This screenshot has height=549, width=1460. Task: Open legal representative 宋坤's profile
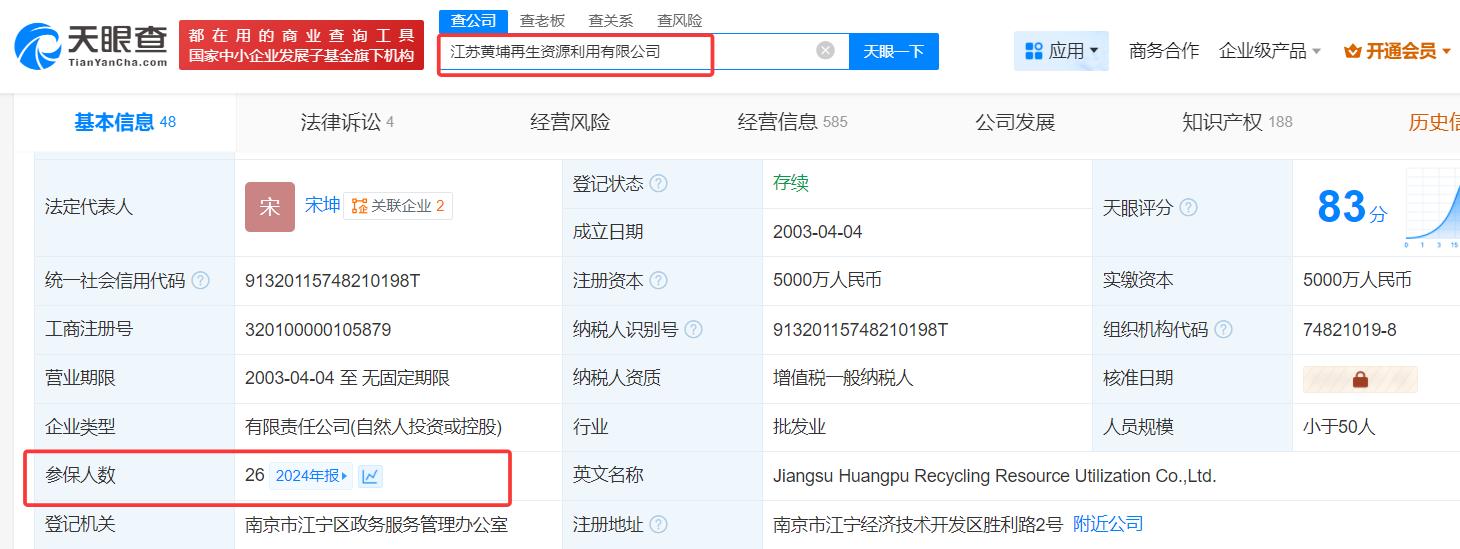(x=322, y=205)
